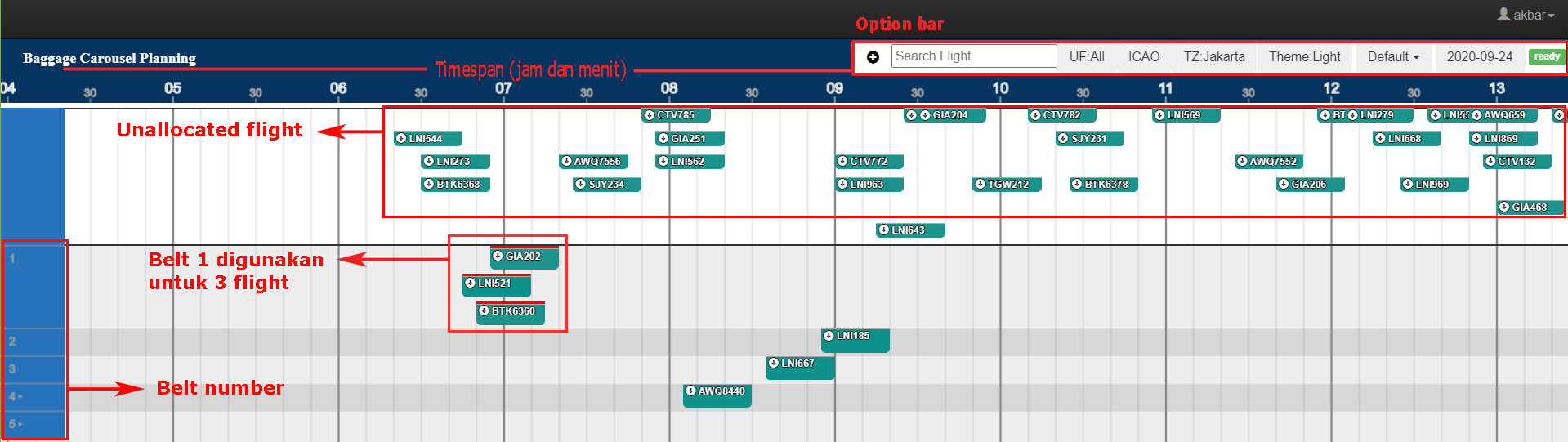
Task: Toggle the UF:All filter option
Action: click(x=1087, y=56)
